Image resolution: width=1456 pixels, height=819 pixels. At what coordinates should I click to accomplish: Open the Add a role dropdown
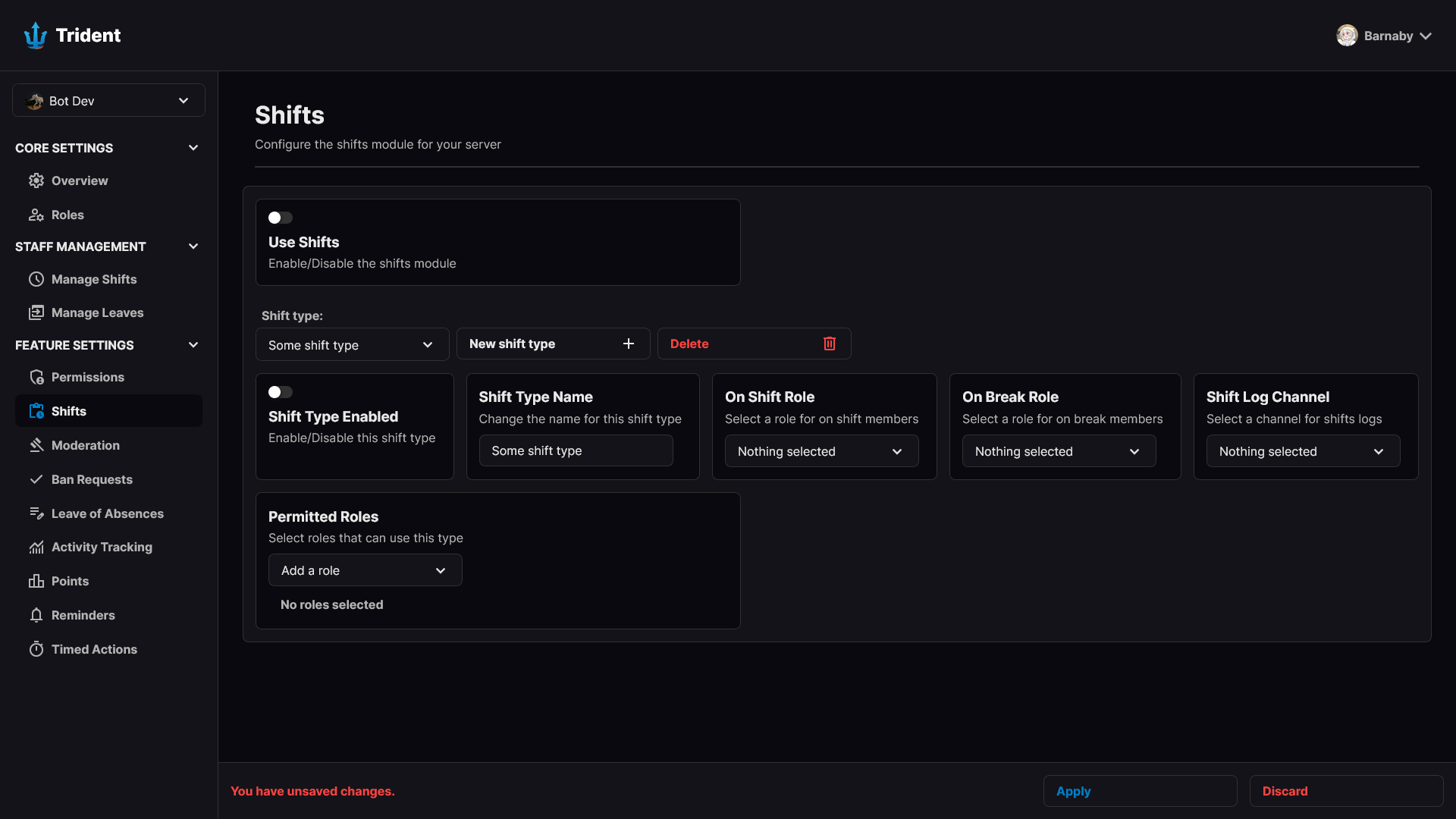coord(365,570)
